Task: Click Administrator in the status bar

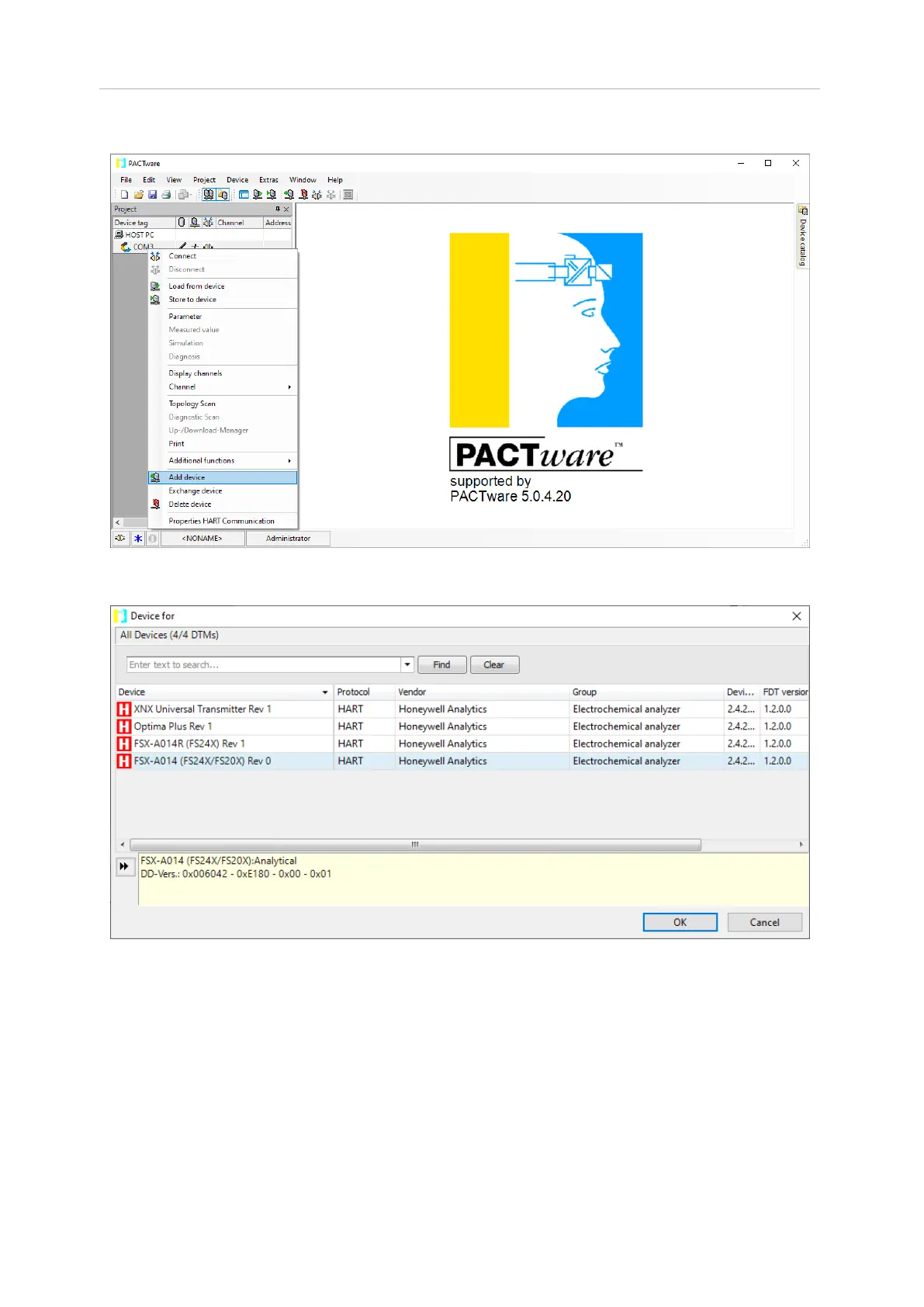Action: tap(288, 539)
